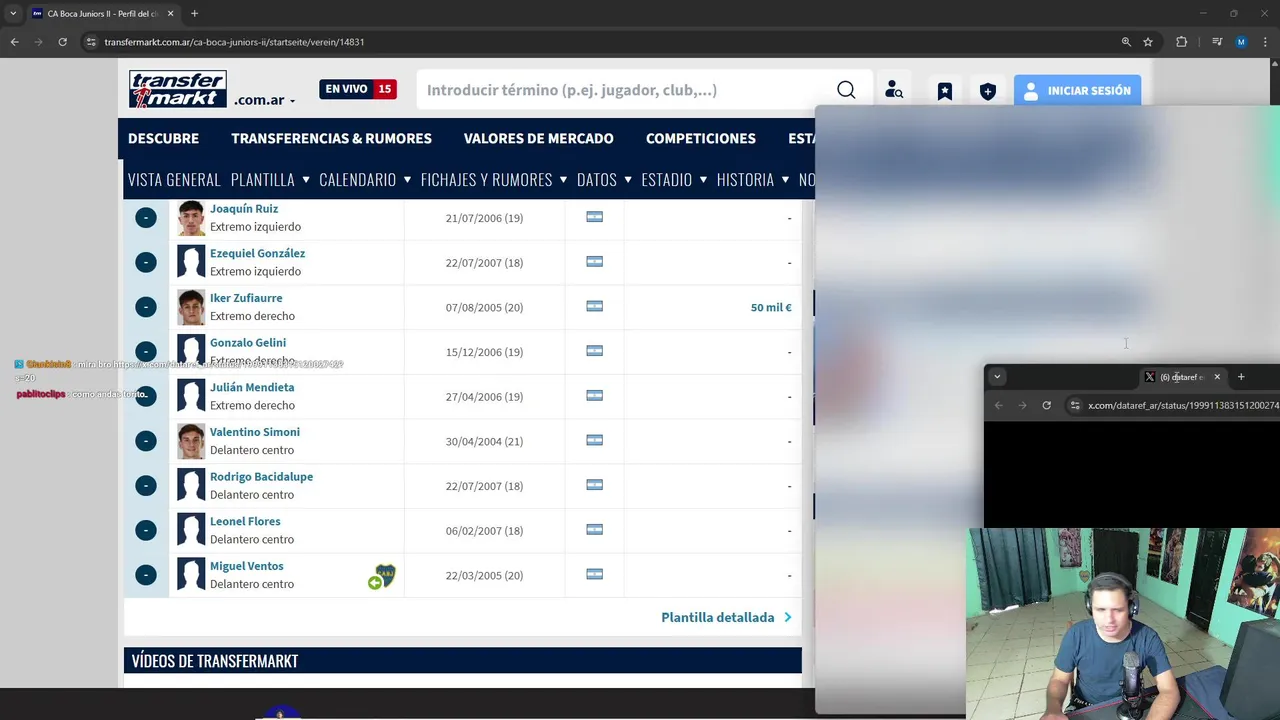The image size is (1280, 720).
Task: Open Chrome three-dot menu
Action: pos(1265,42)
